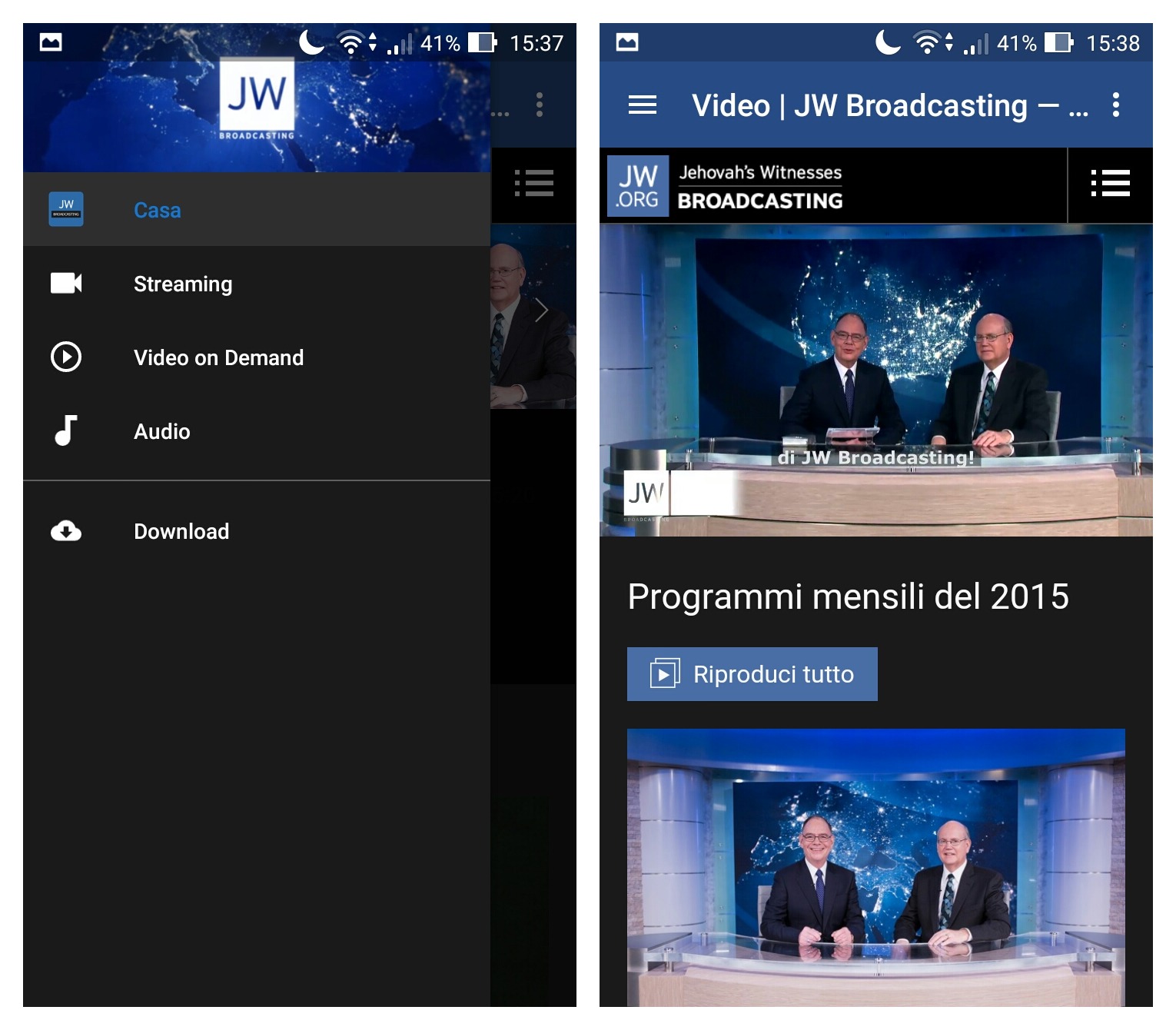Select the Casa menu entry
Screen dimensions: 1176x1030
157,209
